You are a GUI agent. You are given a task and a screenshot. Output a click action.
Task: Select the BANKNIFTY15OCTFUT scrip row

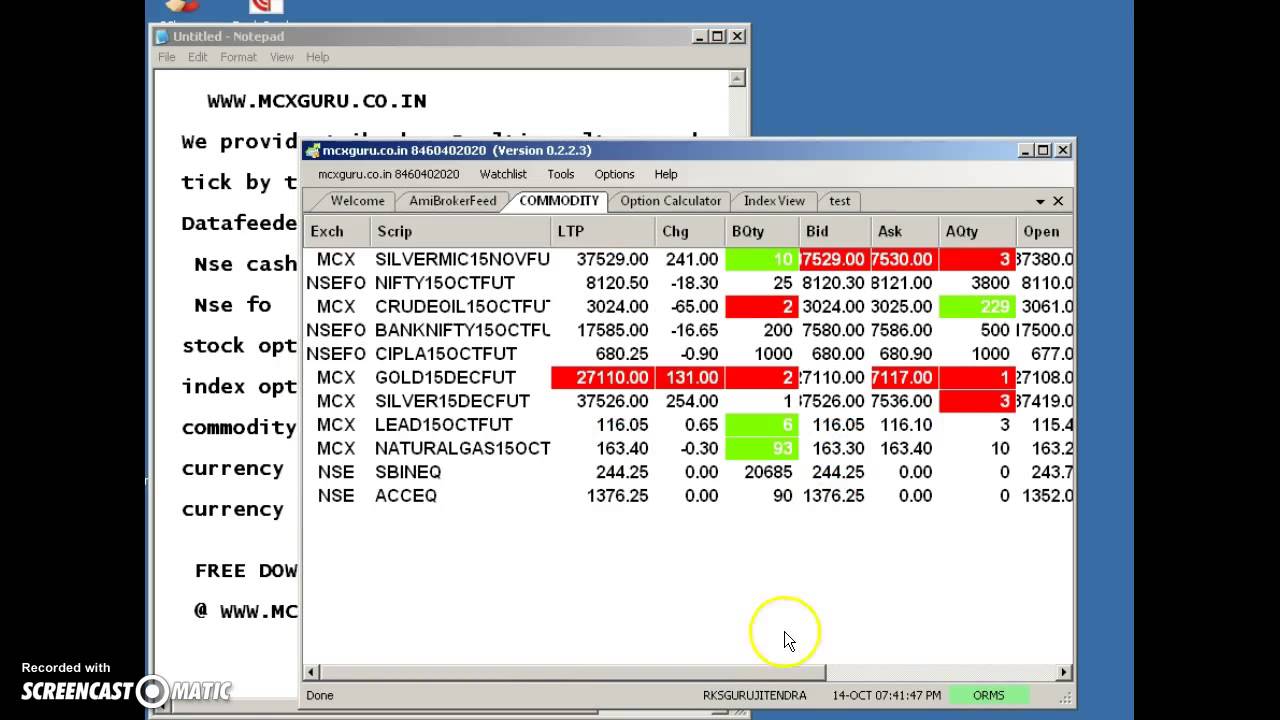(688, 330)
